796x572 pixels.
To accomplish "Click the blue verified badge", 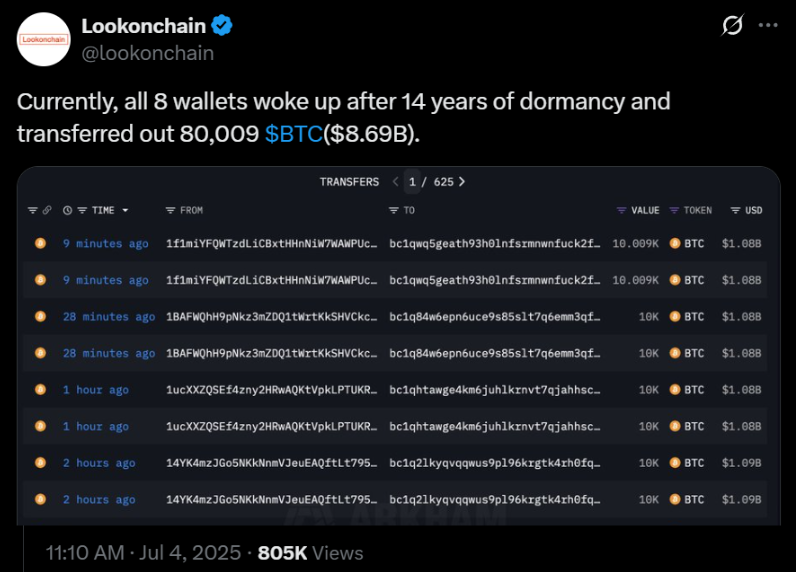I will coord(222,25).
